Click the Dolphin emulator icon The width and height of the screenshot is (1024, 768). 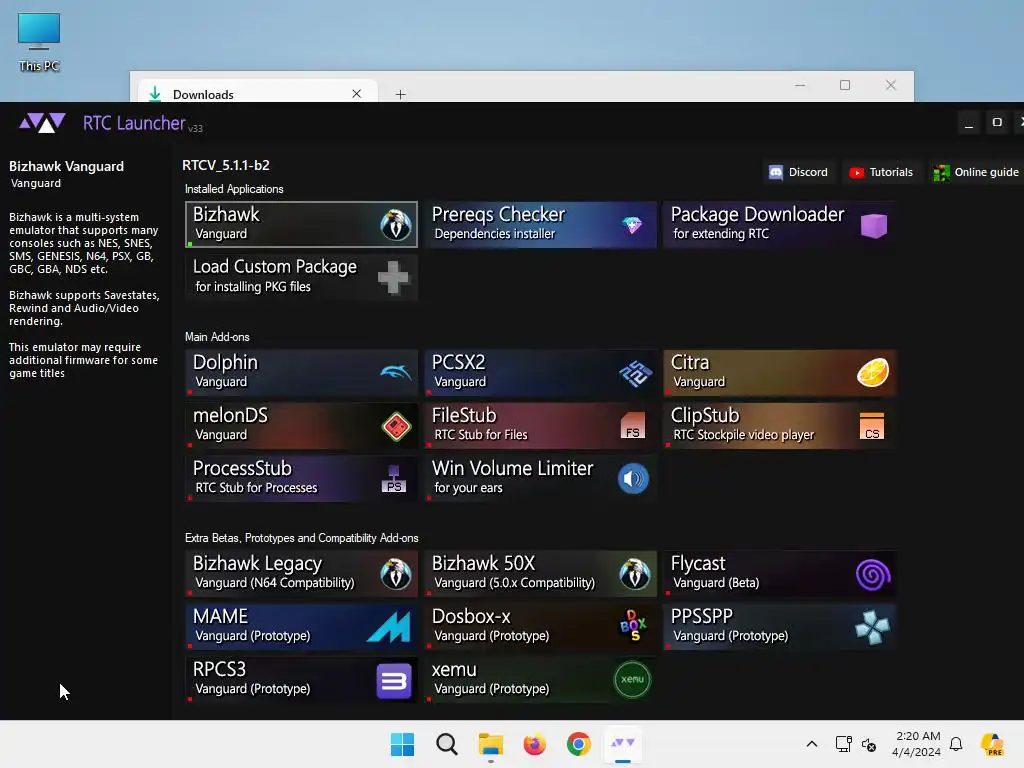click(396, 372)
